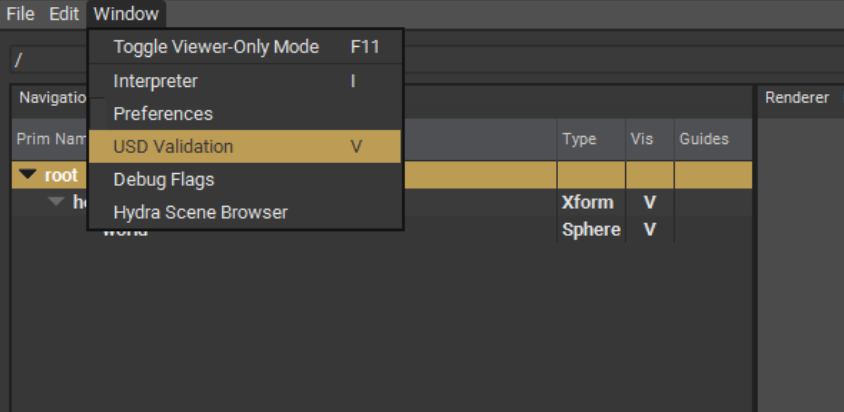The width and height of the screenshot is (844, 412).
Task: Open the File menu
Action: (20, 15)
